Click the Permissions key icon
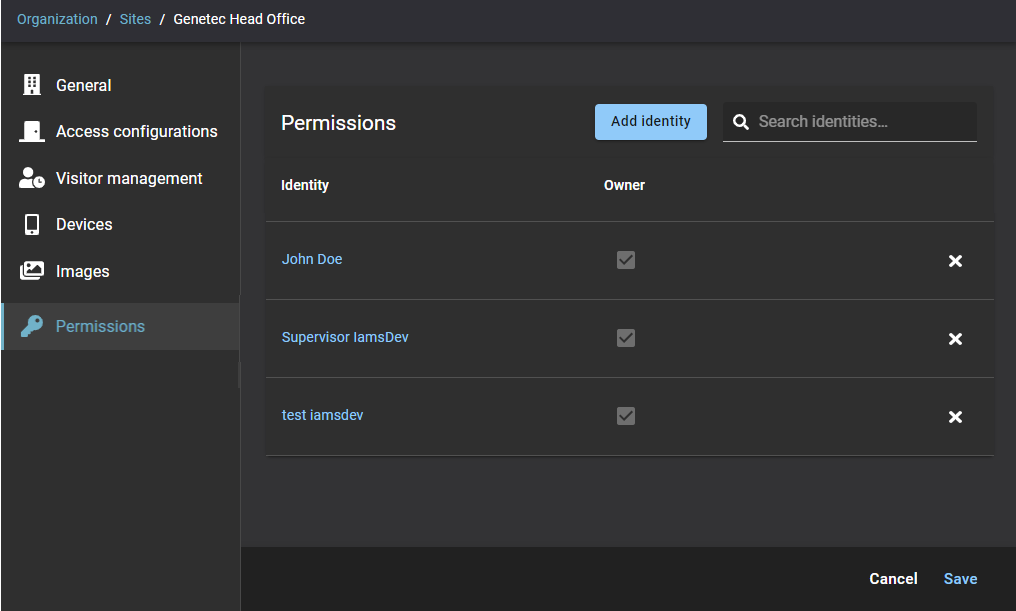Image resolution: width=1016 pixels, height=611 pixels. [x=32, y=326]
